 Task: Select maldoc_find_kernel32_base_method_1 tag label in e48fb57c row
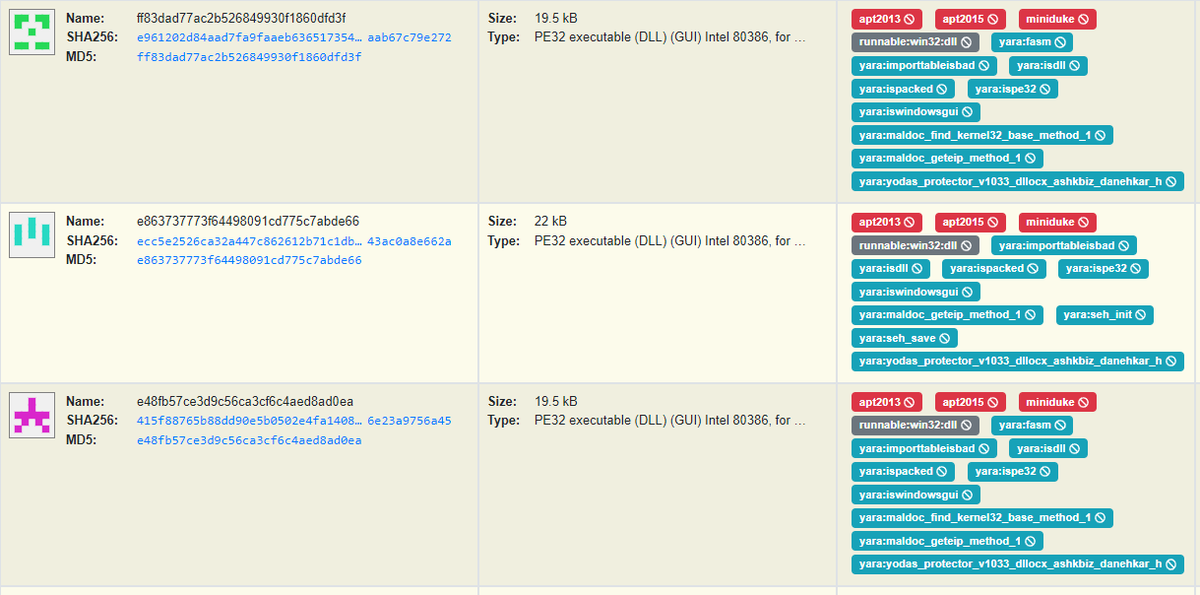coord(975,518)
